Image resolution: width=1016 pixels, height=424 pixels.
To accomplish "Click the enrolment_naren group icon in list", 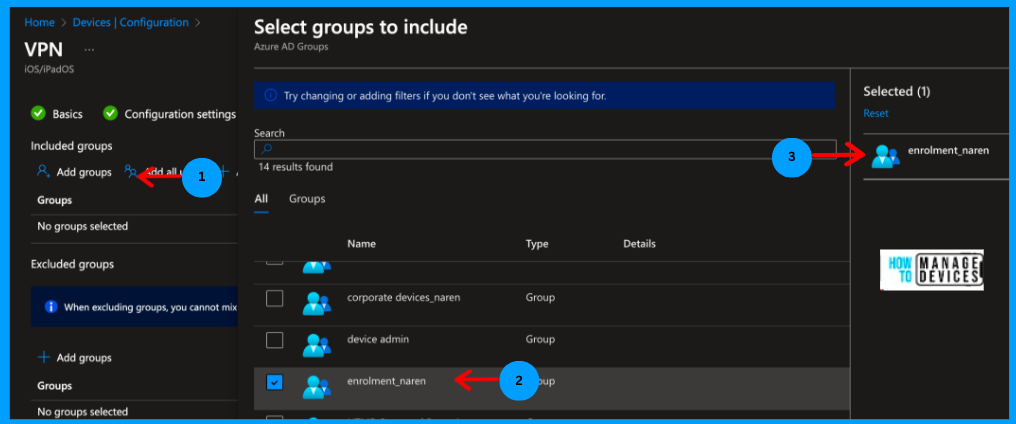I will pos(317,386).
